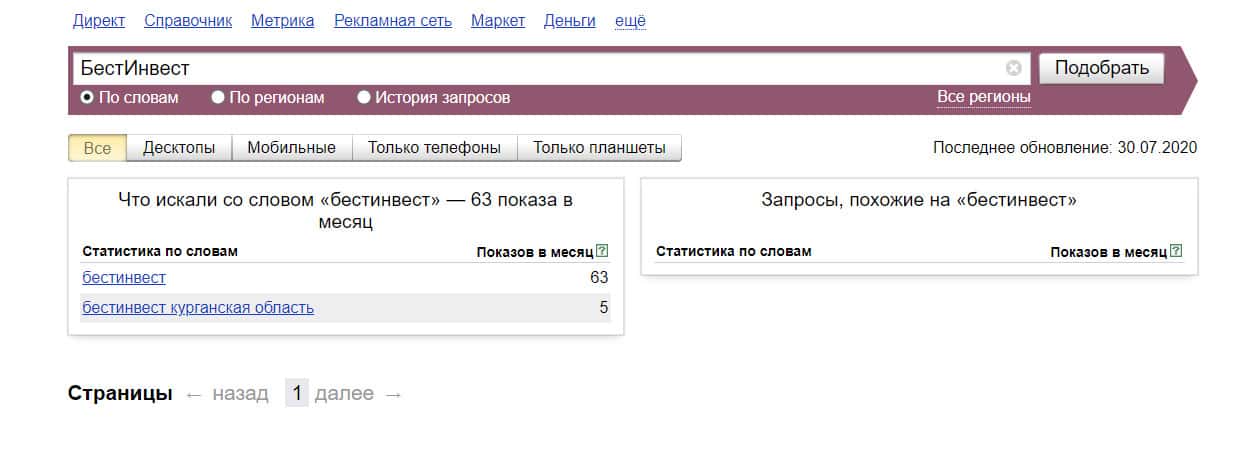This screenshot has width=1238, height=473.
Task: Go to the "Директ" service link
Action: pos(97,21)
